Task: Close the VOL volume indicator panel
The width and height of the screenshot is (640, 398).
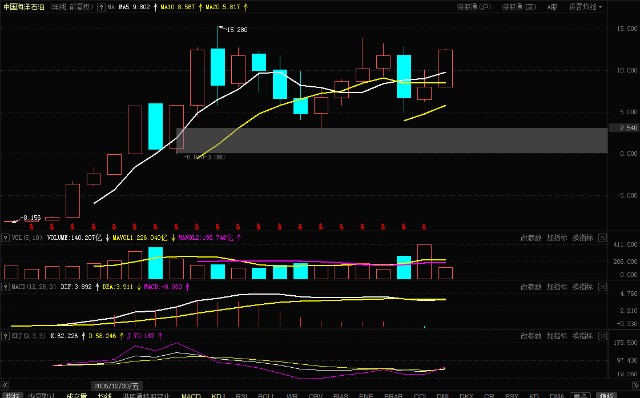Action: click(x=602, y=238)
